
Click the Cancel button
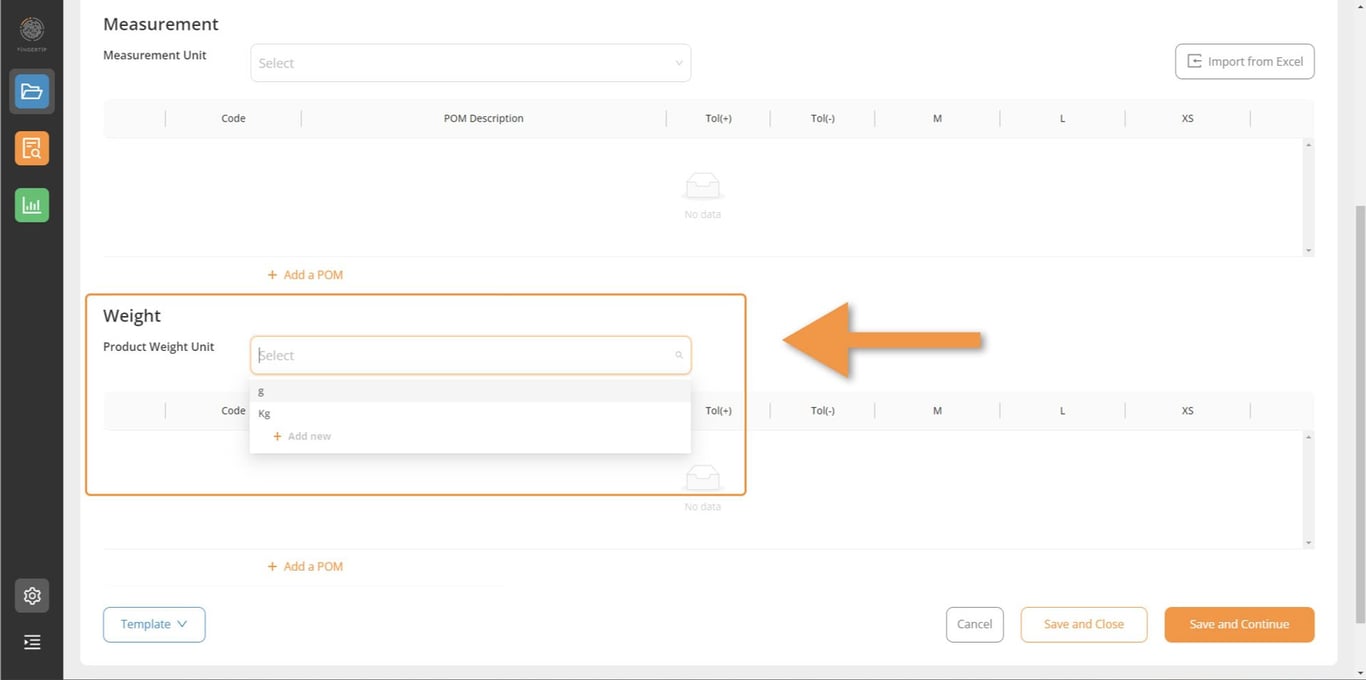point(975,624)
